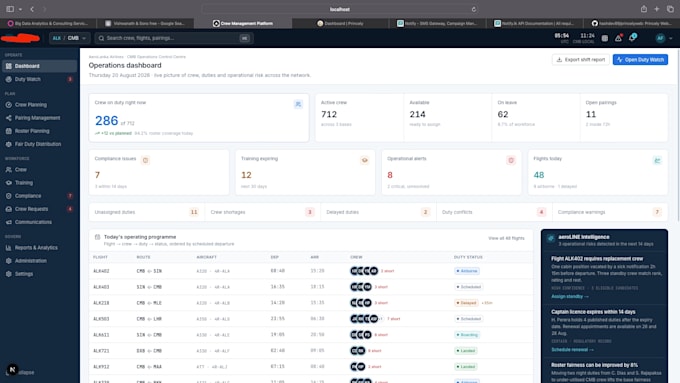Click the Safari share icon

[644, 9]
